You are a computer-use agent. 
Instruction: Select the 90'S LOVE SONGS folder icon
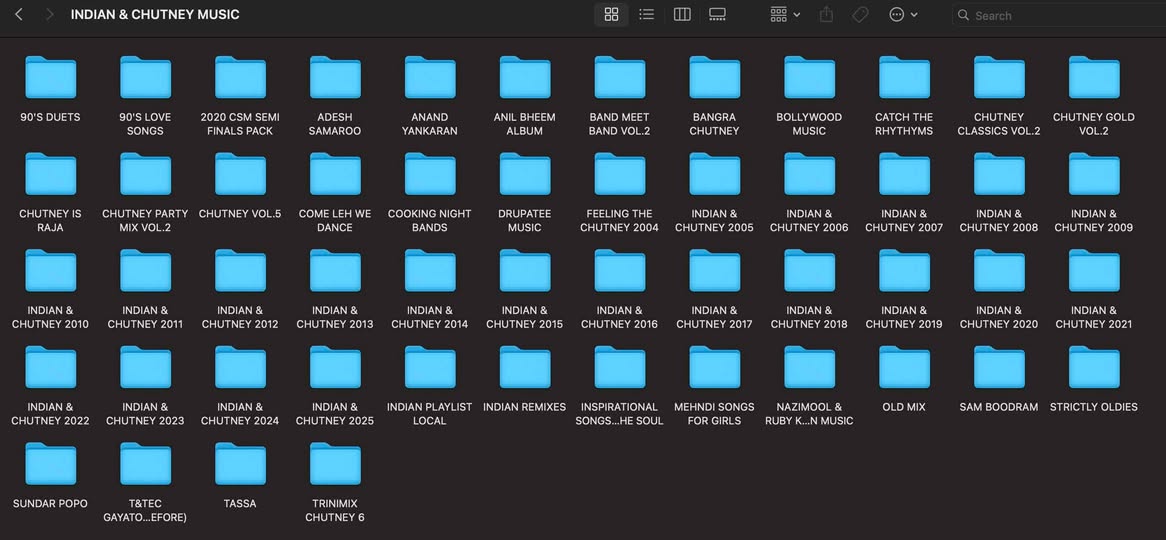coord(146,77)
